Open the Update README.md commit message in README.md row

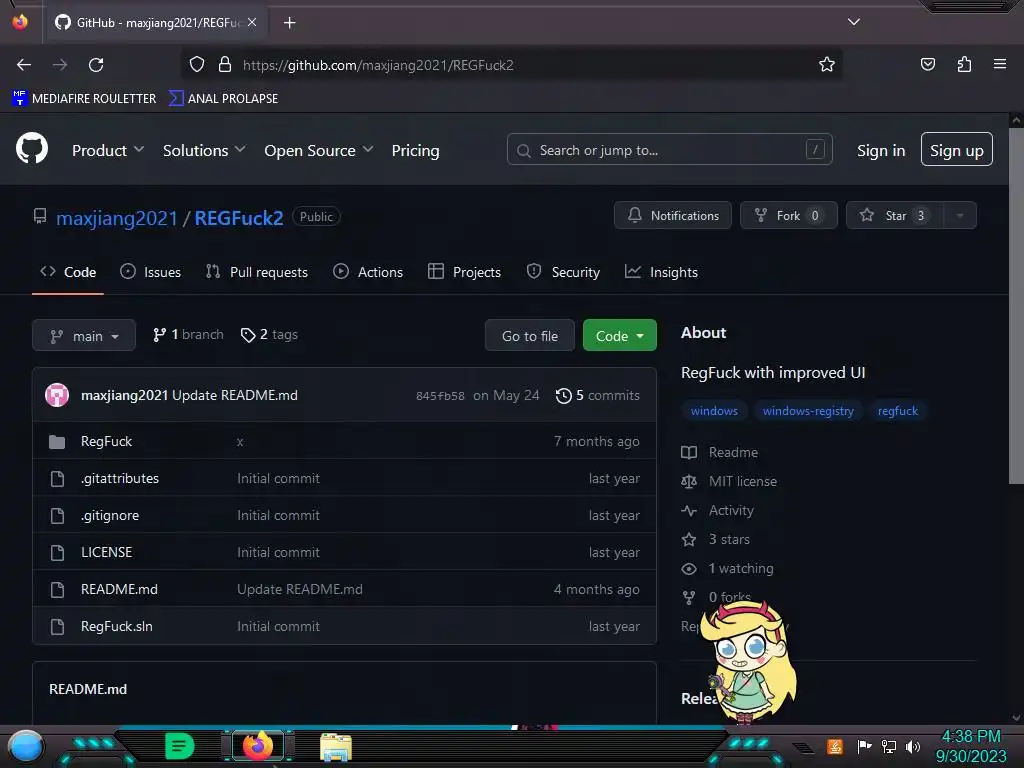pos(300,589)
